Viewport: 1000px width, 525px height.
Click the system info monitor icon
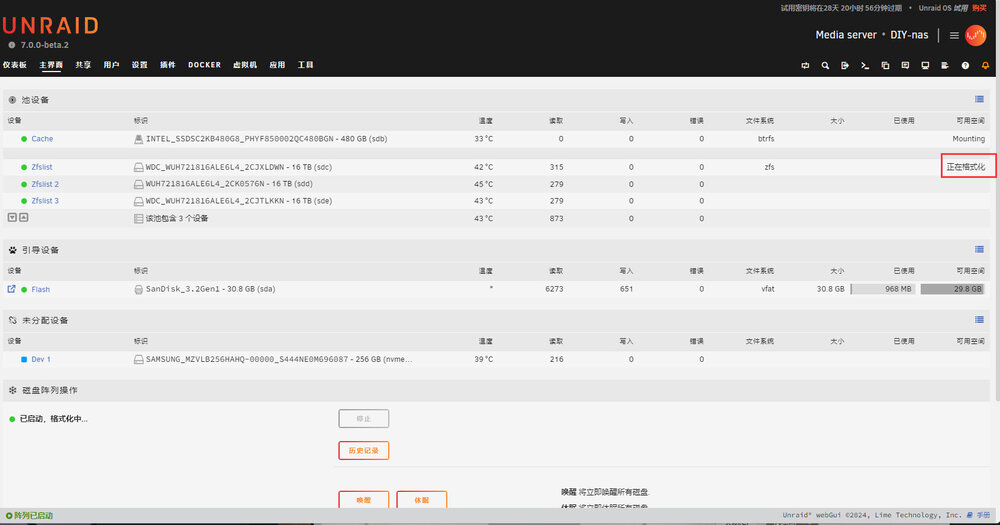(925, 65)
